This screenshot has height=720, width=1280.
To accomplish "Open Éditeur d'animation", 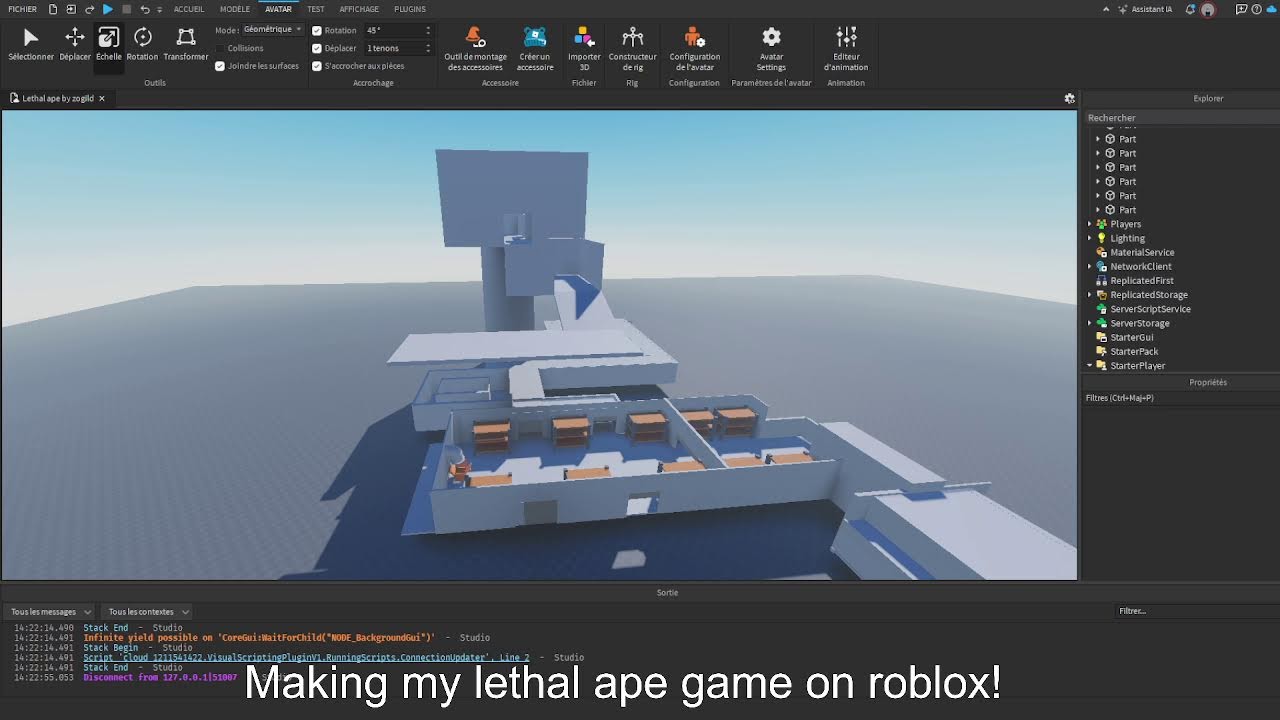I will (846, 49).
